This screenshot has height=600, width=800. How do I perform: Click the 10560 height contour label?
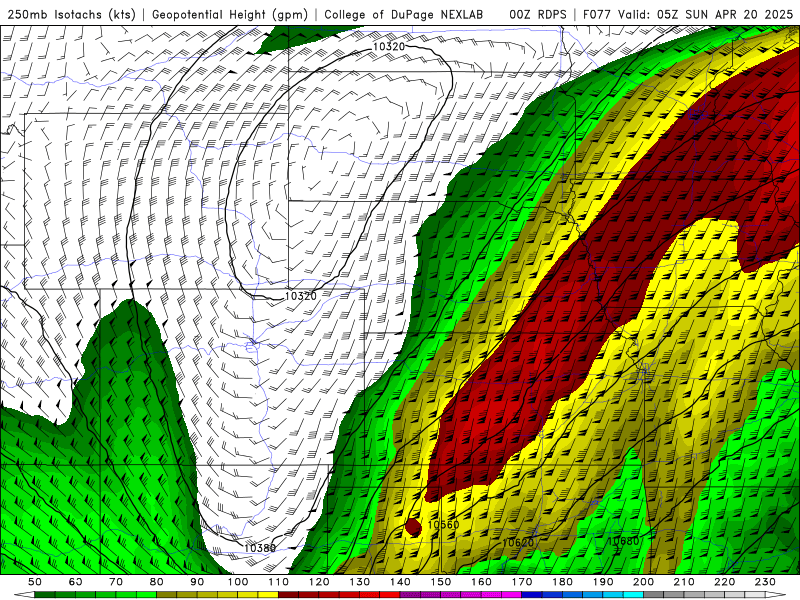443,524
